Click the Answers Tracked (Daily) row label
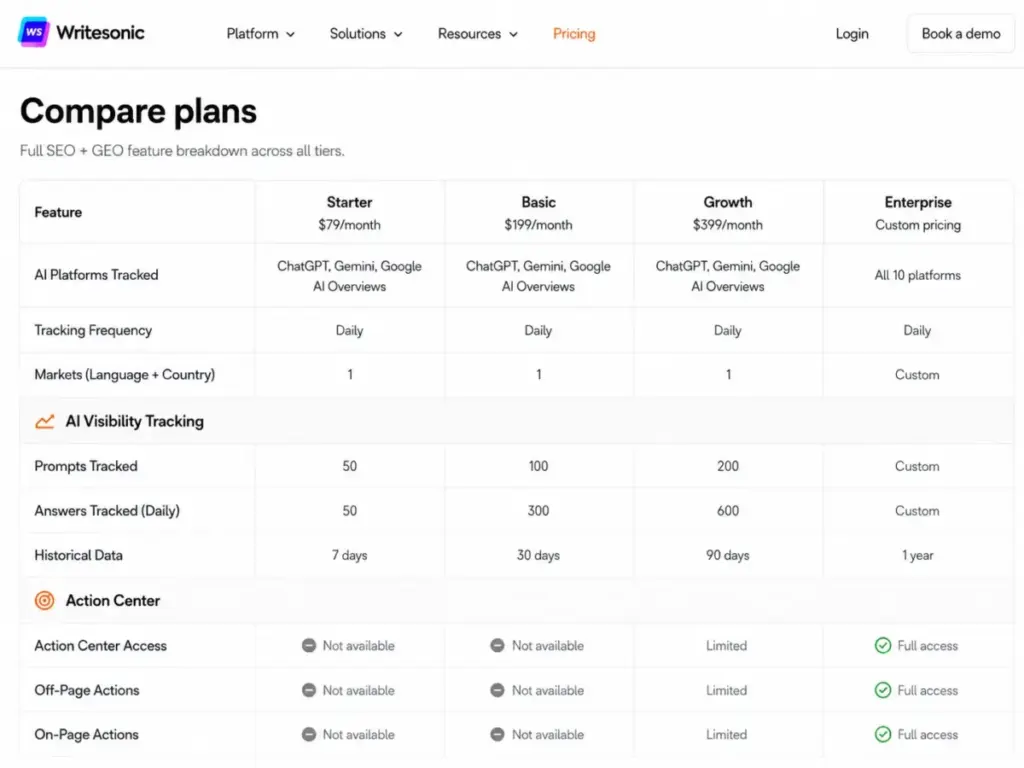The image size is (1024, 768). 106,511
